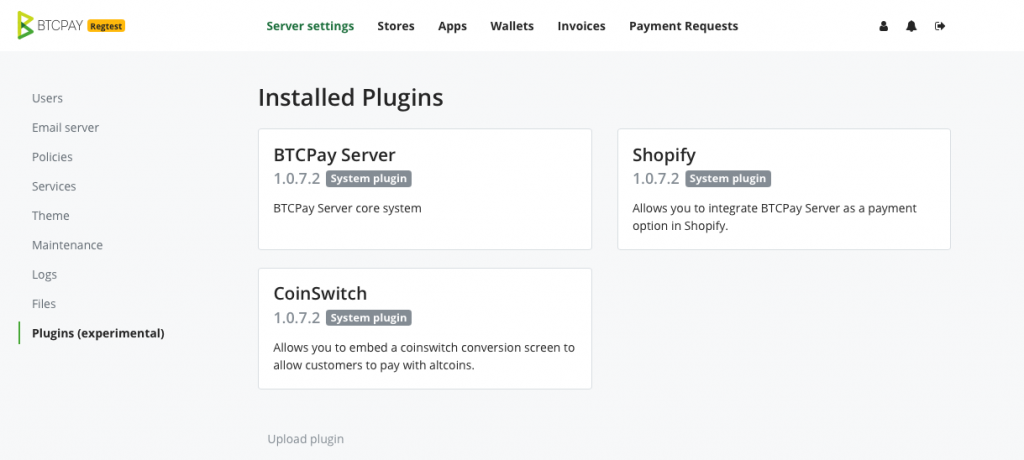
Task: Click the Upload plugin link
Action: coord(306,439)
